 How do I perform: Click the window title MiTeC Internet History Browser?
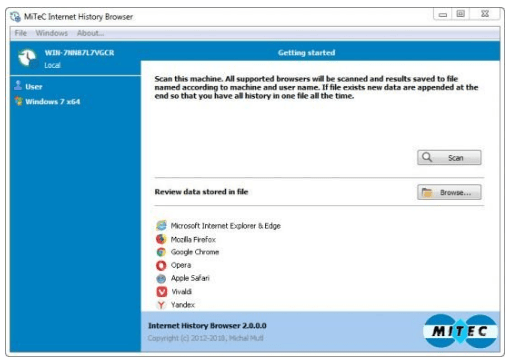78,17
